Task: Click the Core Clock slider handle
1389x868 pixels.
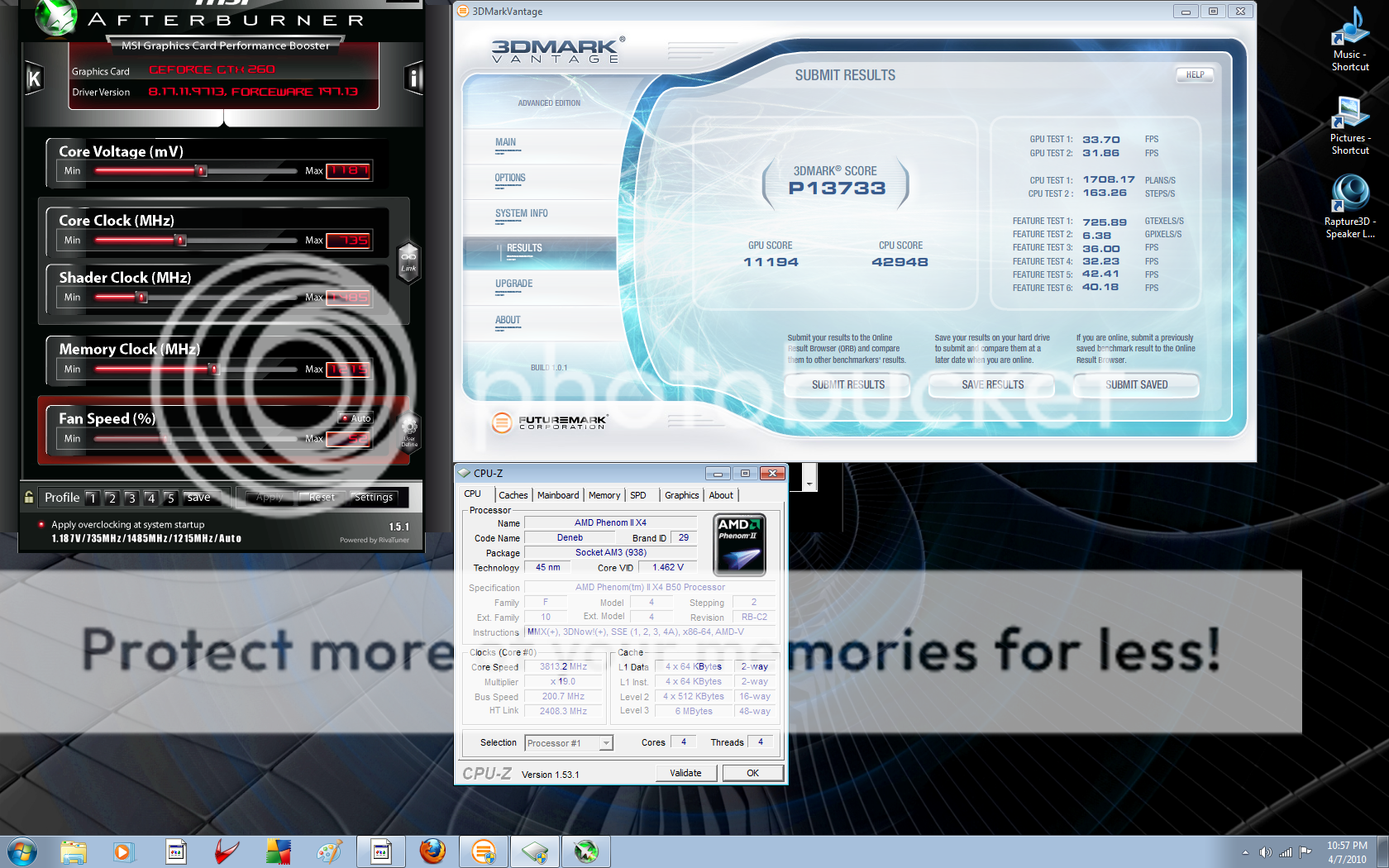Action: click(180, 241)
